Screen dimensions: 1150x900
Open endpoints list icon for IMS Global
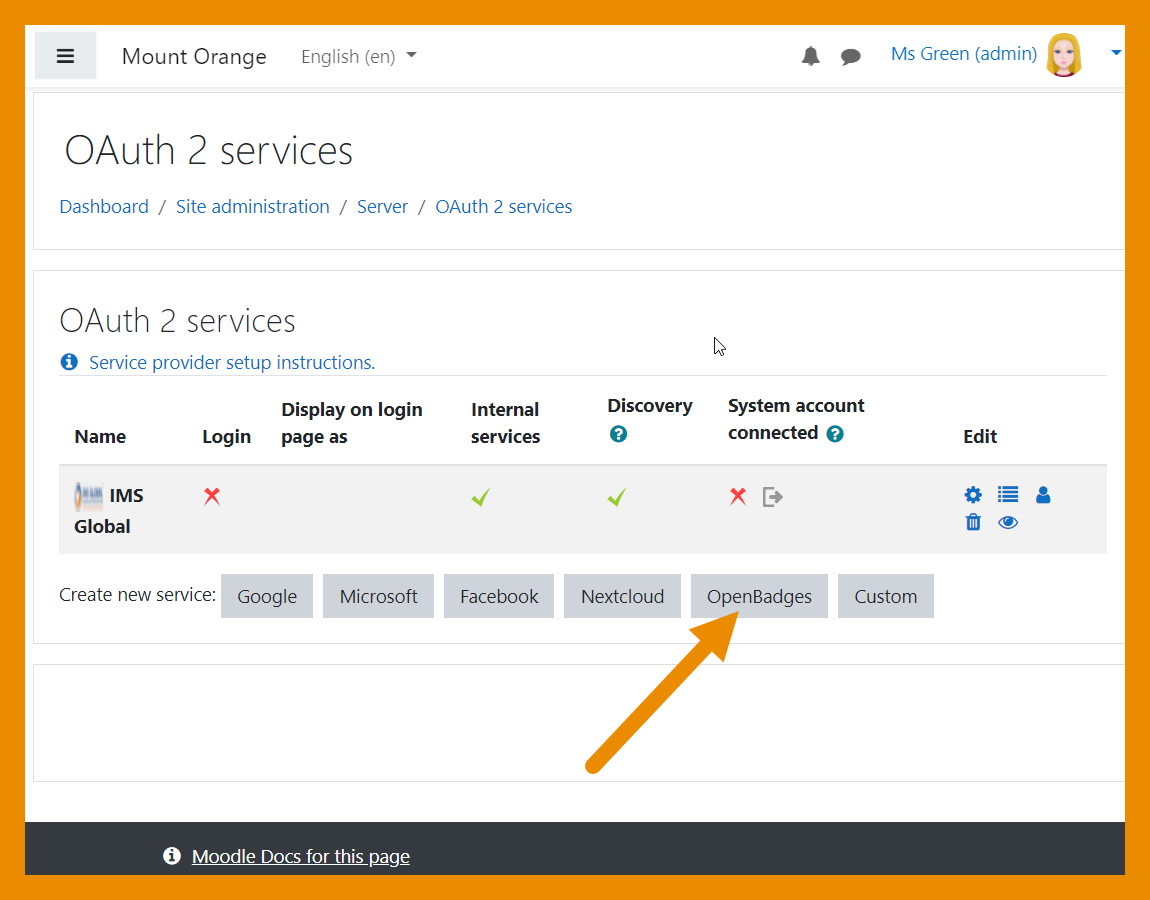click(1008, 494)
